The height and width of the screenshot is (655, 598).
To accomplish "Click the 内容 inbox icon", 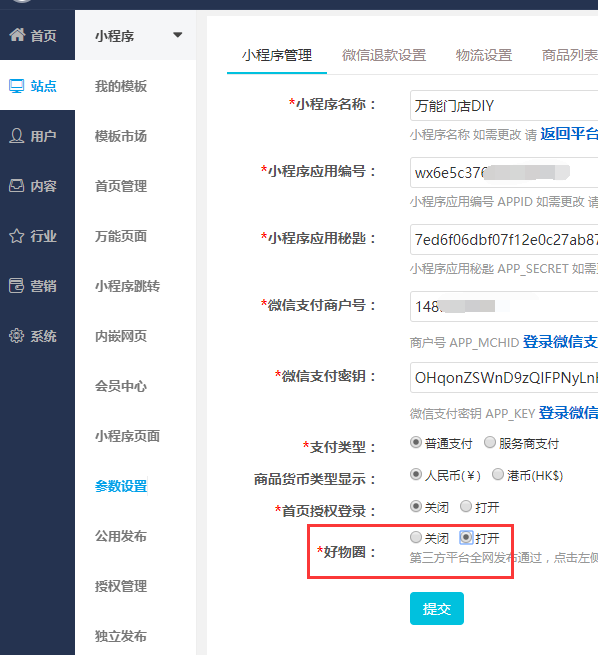I will tap(17, 186).
